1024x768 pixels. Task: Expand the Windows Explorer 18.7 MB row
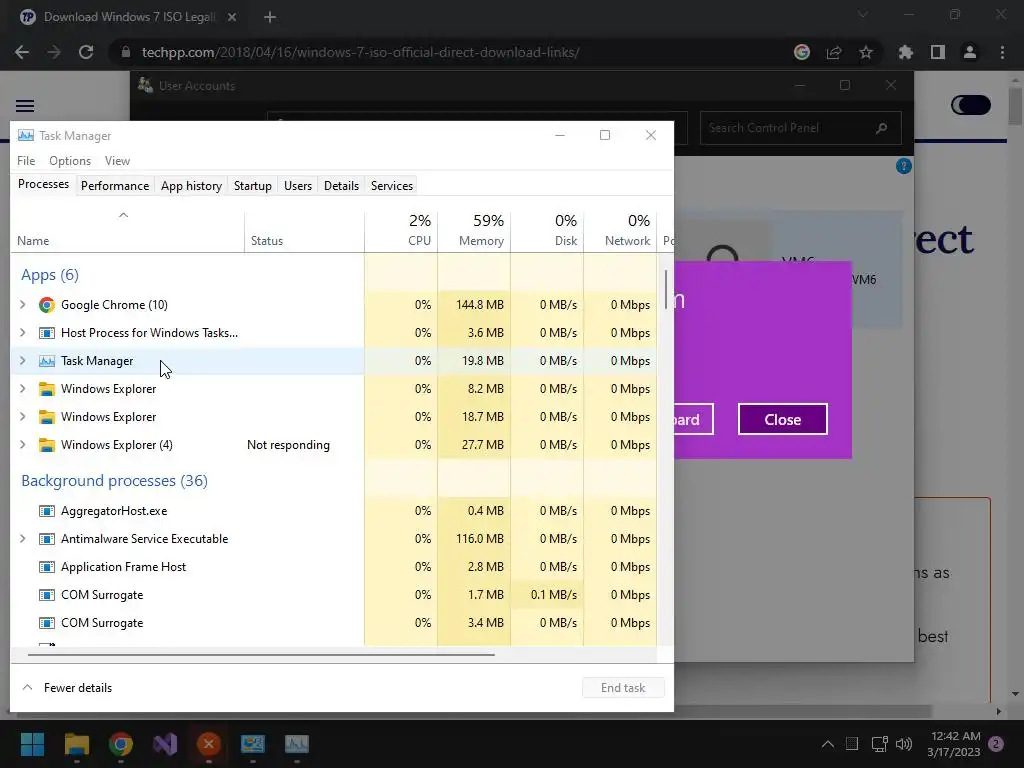click(23, 417)
